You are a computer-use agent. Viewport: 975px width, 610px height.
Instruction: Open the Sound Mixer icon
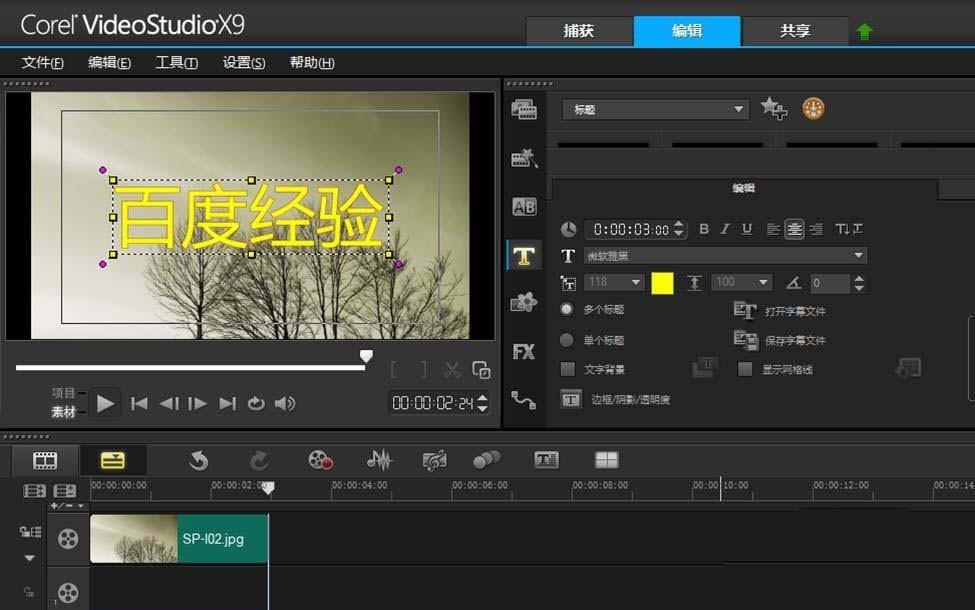[380, 460]
